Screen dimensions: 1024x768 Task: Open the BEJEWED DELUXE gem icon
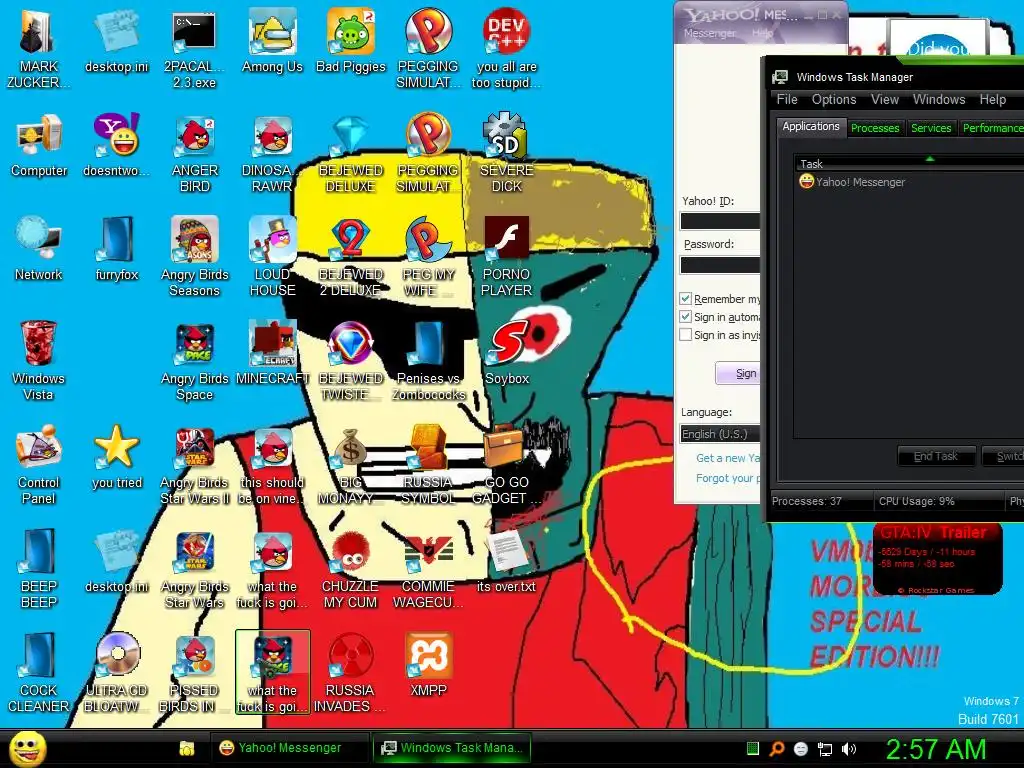(x=351, y=152)
